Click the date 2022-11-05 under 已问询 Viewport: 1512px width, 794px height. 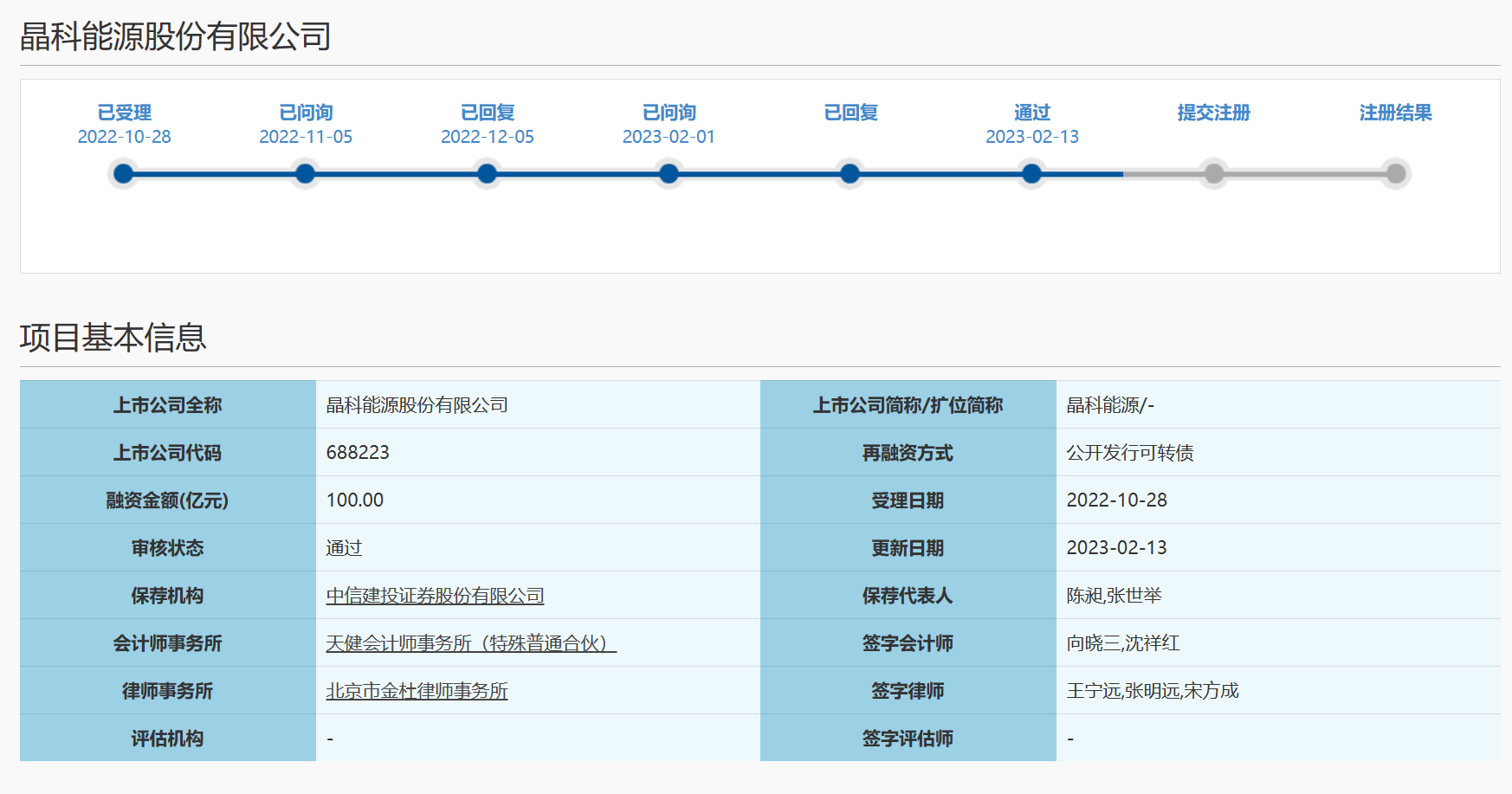(x=306, y=137)
